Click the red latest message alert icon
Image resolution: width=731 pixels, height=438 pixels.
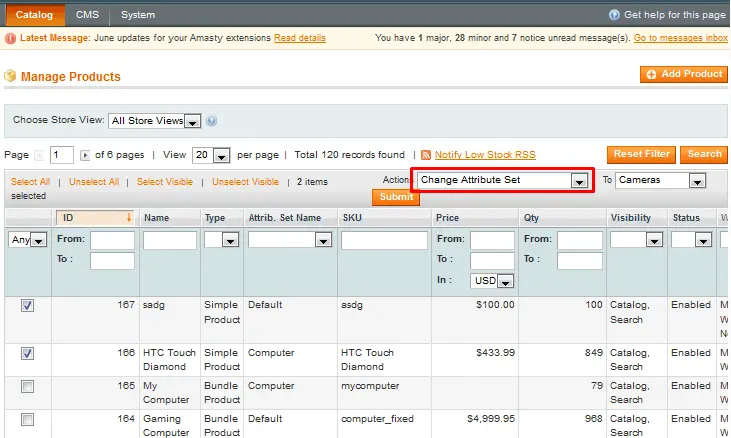[10, 38]
